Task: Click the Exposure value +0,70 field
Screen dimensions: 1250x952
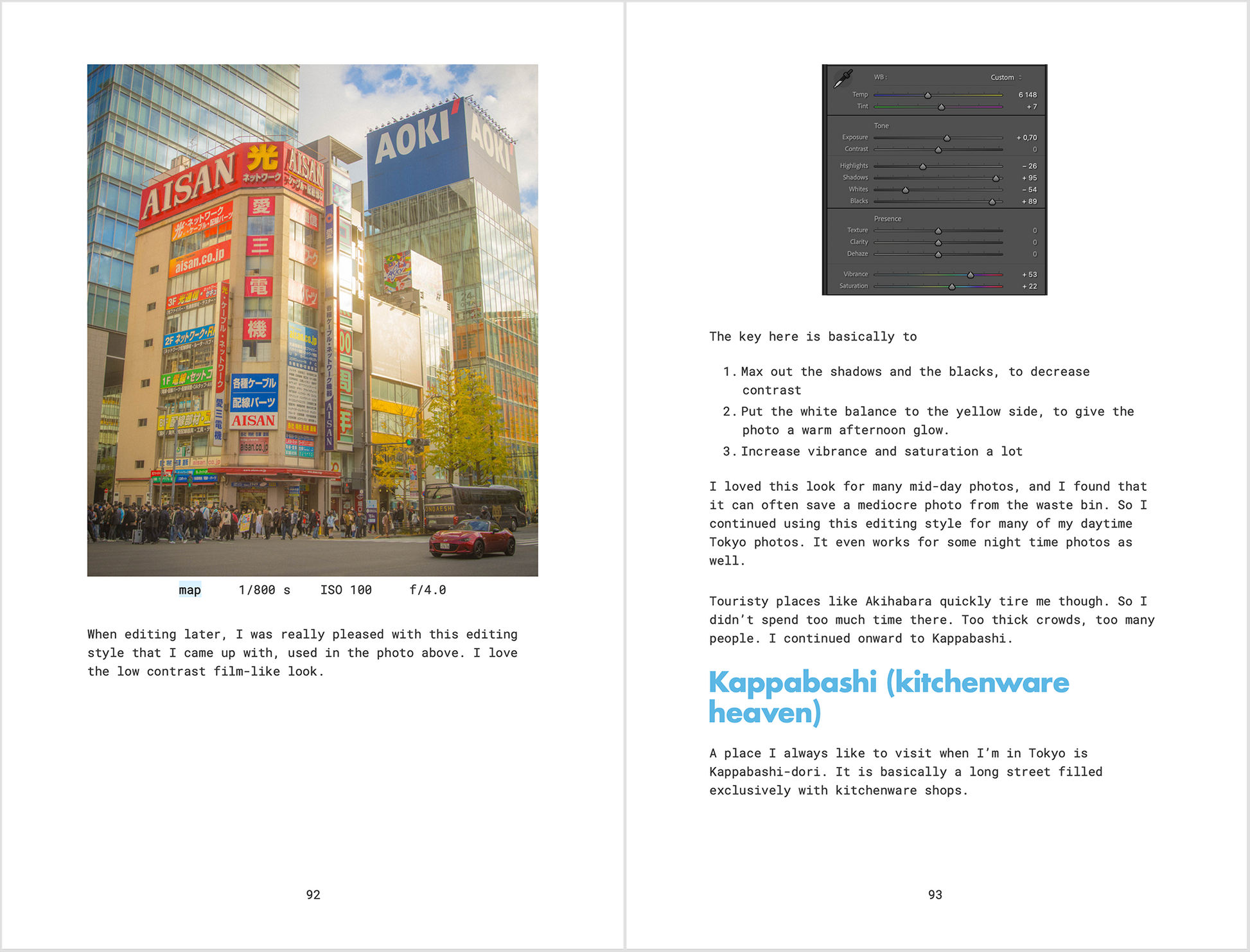Action: 1026,137
